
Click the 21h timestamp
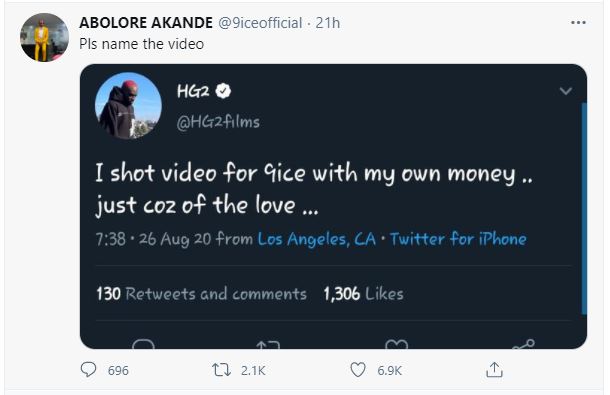tap(328, 23)
